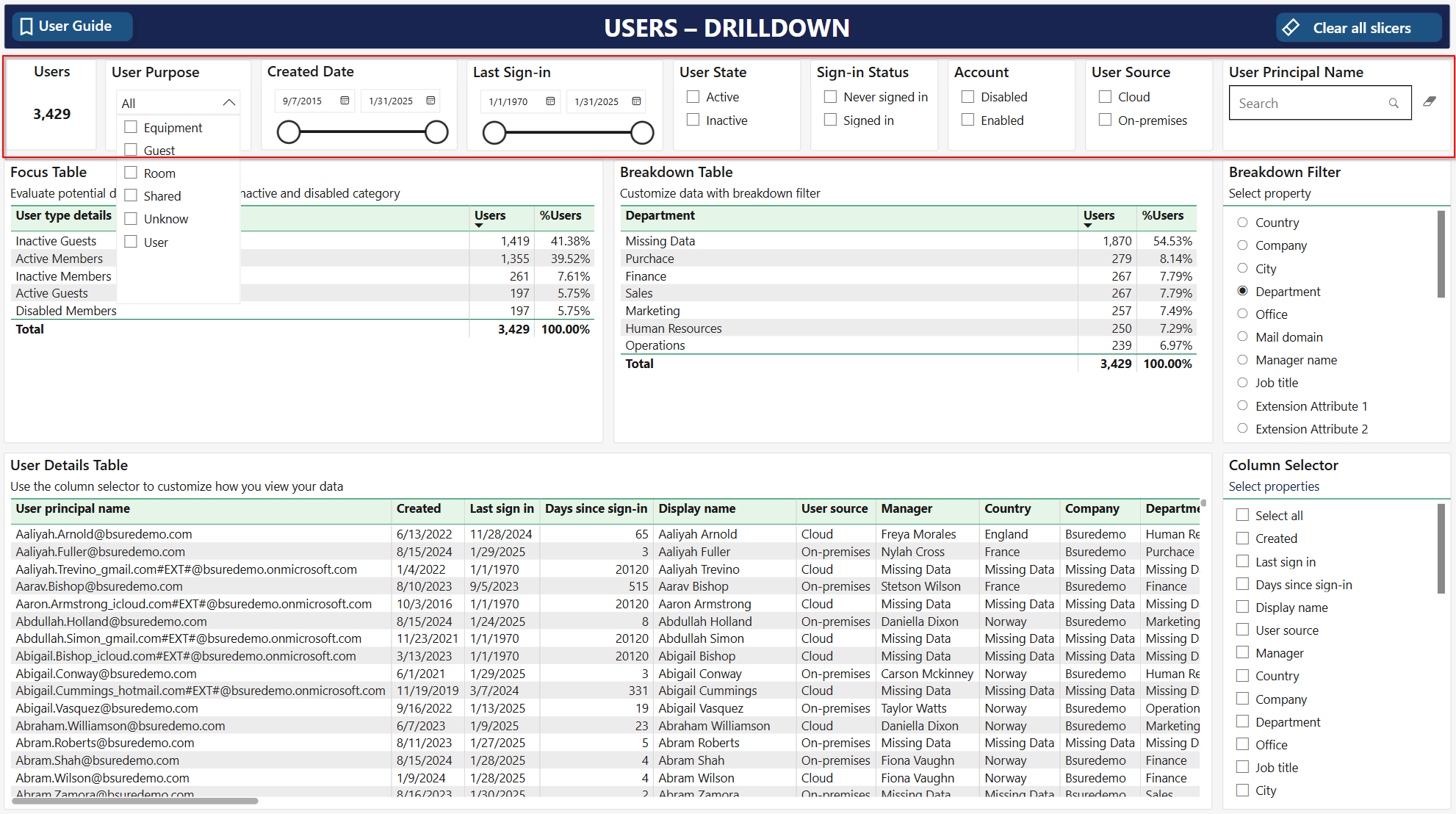Click the search magnifier icon
The height and width of the screenshot is (814, 1456).
[x=1394, y=104]
